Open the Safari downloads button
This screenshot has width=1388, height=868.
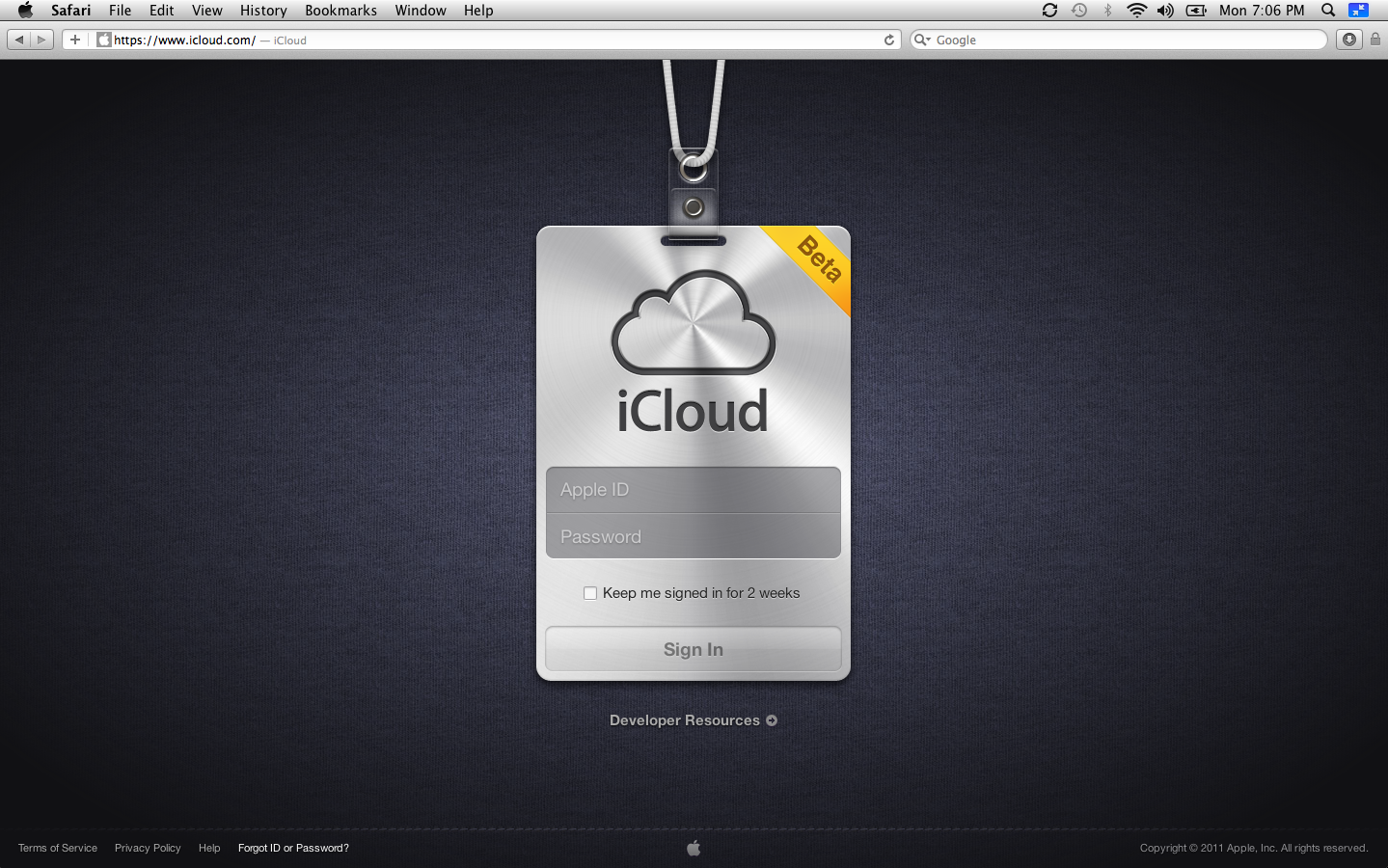1349,40
